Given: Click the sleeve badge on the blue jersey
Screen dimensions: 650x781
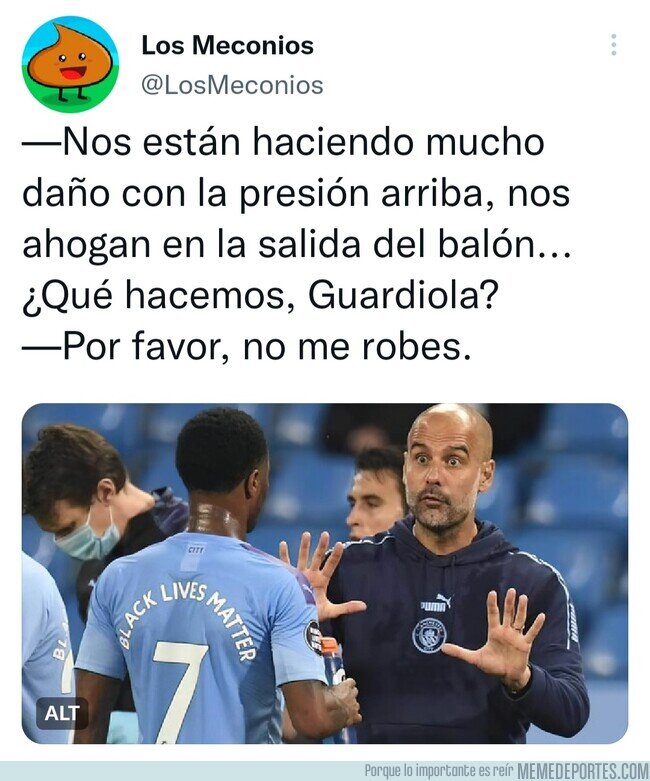Looking at the screenshot, I should 313,637.
